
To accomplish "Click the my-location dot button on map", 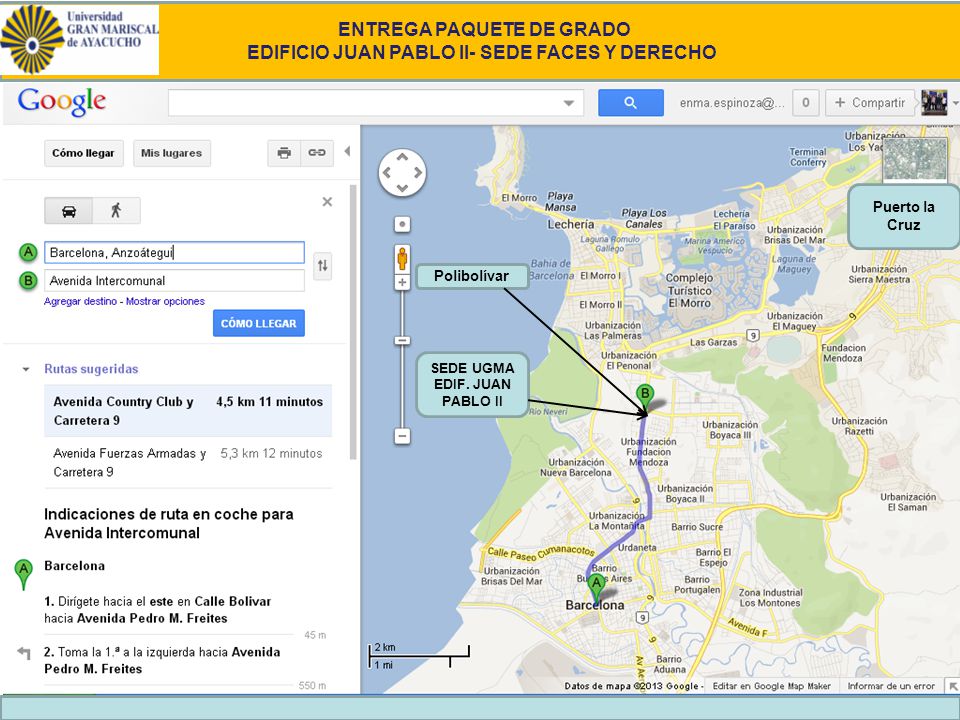I will 402,224.
